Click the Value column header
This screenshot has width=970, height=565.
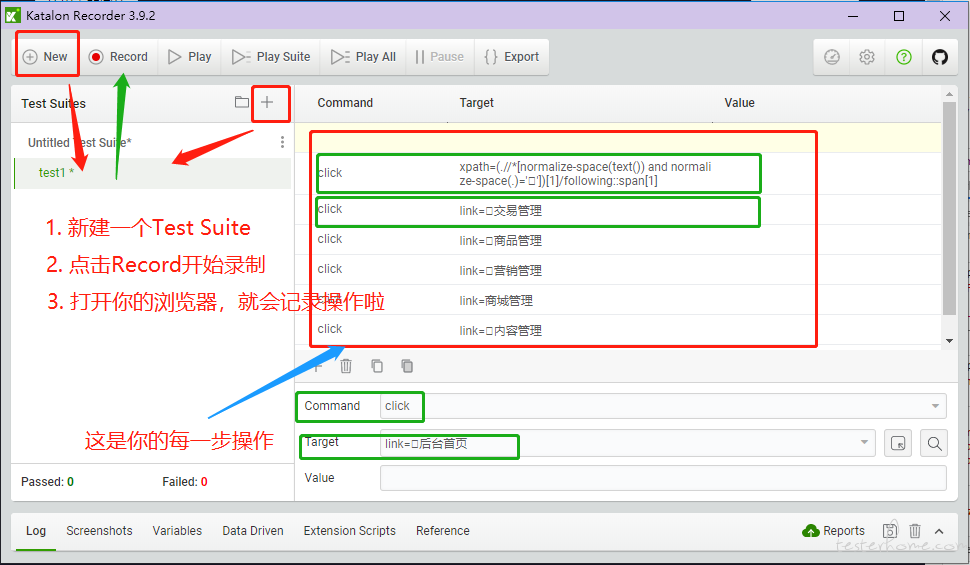click(x=739, y=103)
